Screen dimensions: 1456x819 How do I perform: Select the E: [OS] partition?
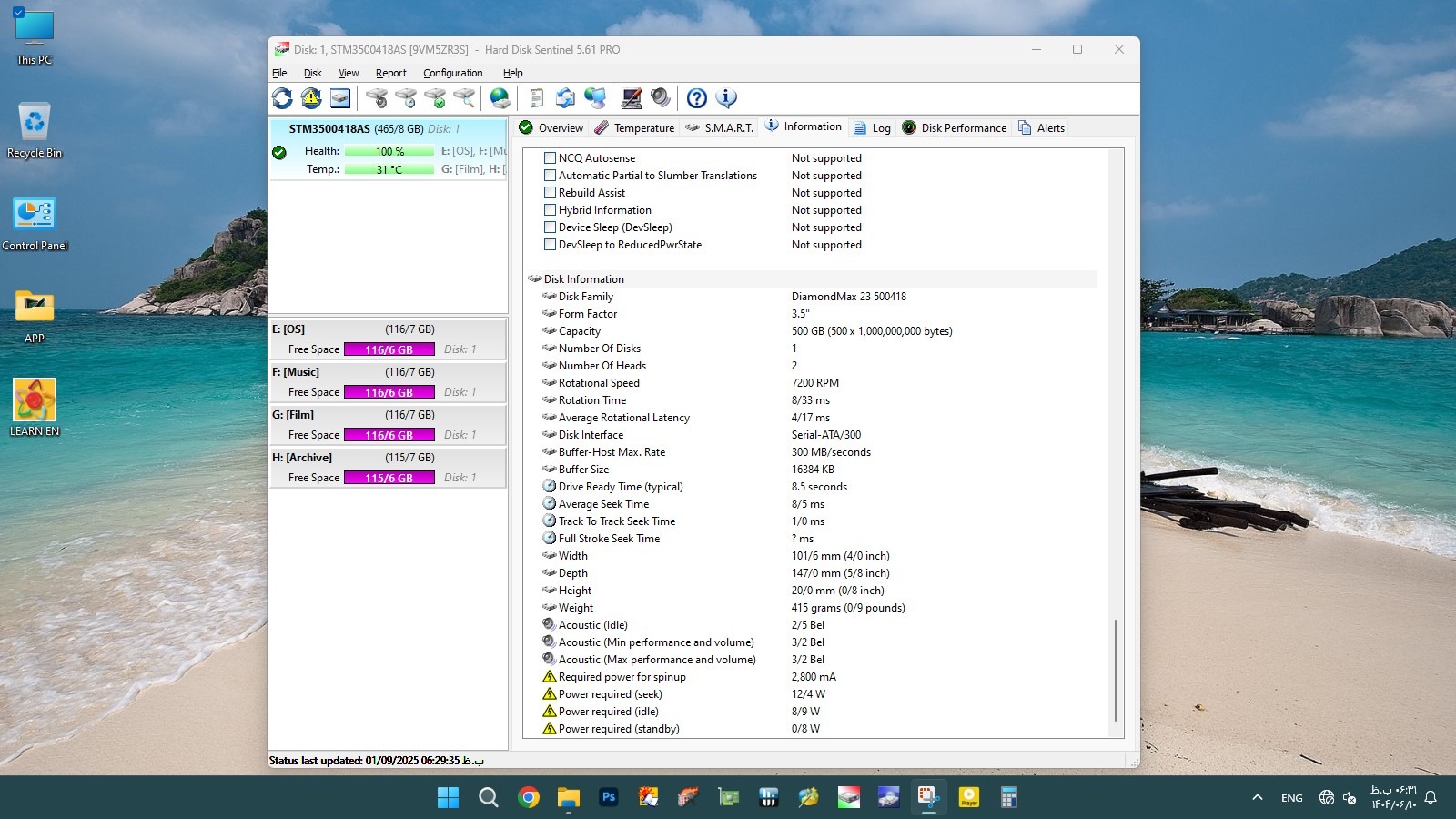[388, 339]
